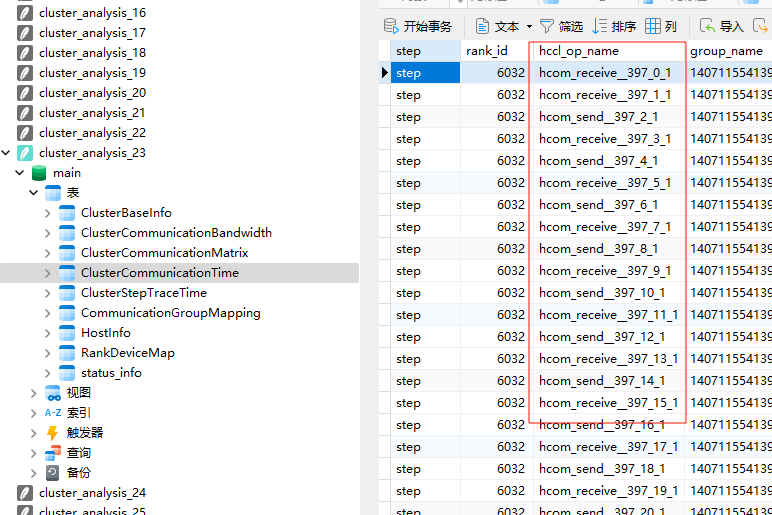This screenshot has width=772, height=515.
Task: Click the cluster_analysis_19 connection icon
Action: [25, 73]
